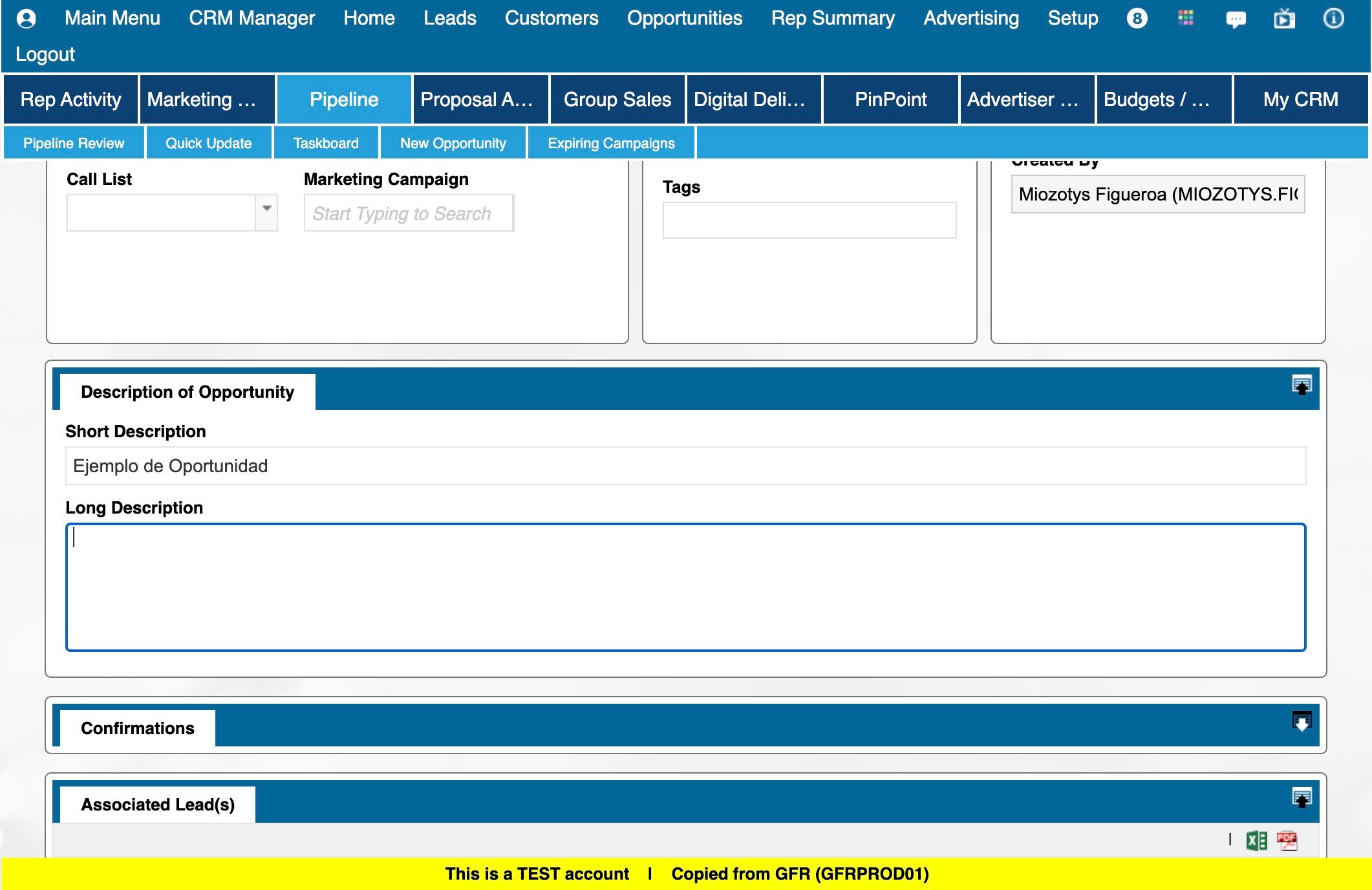Export associated leads to Excel
Screen dimensions: 1372x890
(1256, 840)
